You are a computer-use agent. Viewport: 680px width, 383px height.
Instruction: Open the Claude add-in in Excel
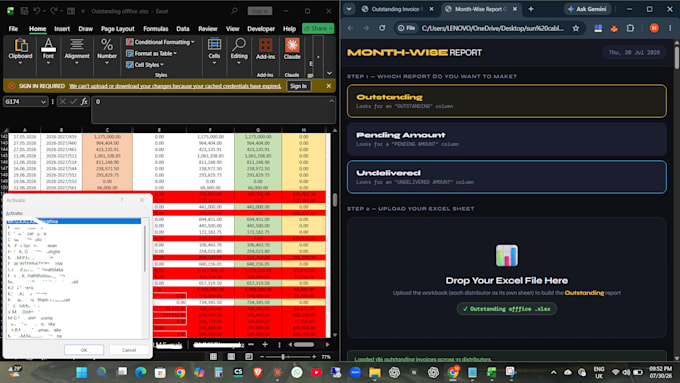pos(292,49)
